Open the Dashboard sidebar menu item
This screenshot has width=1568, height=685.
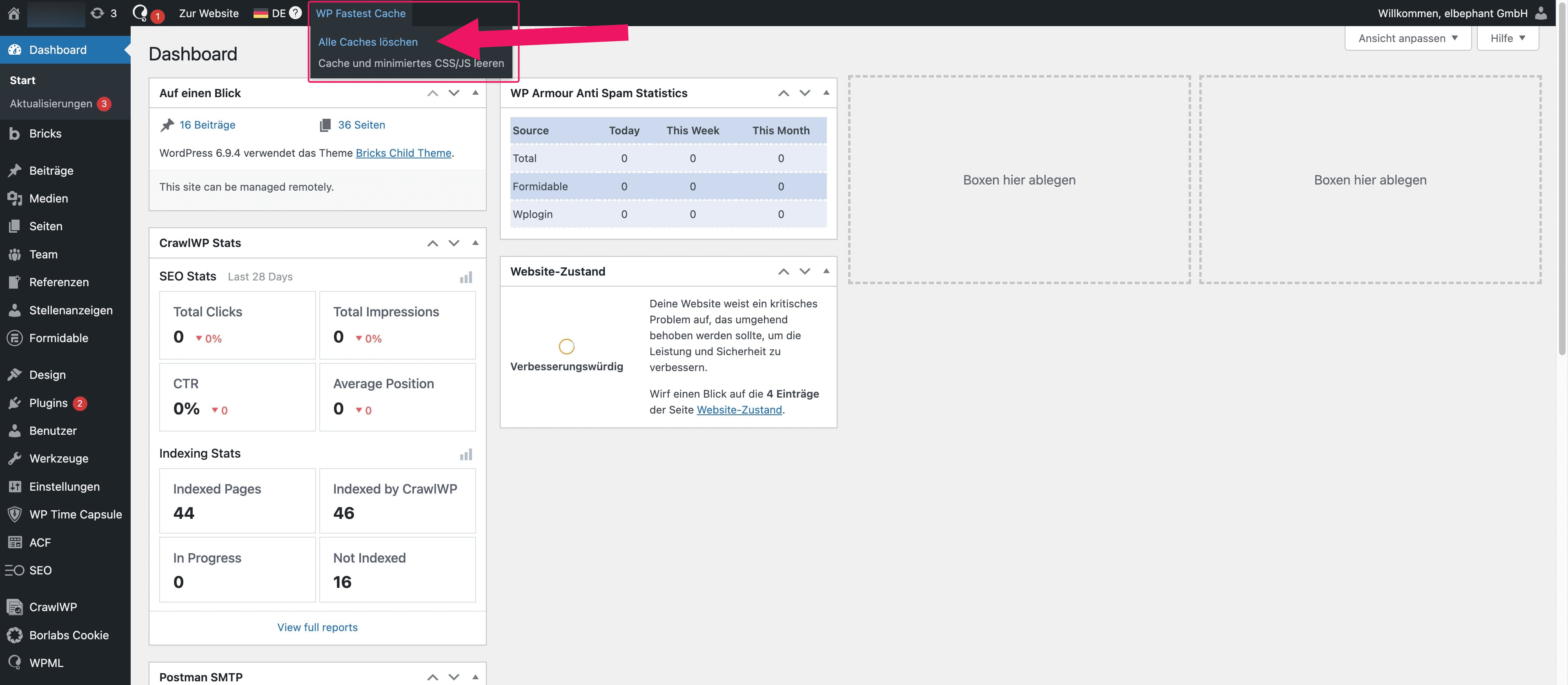tap(65, 50)
